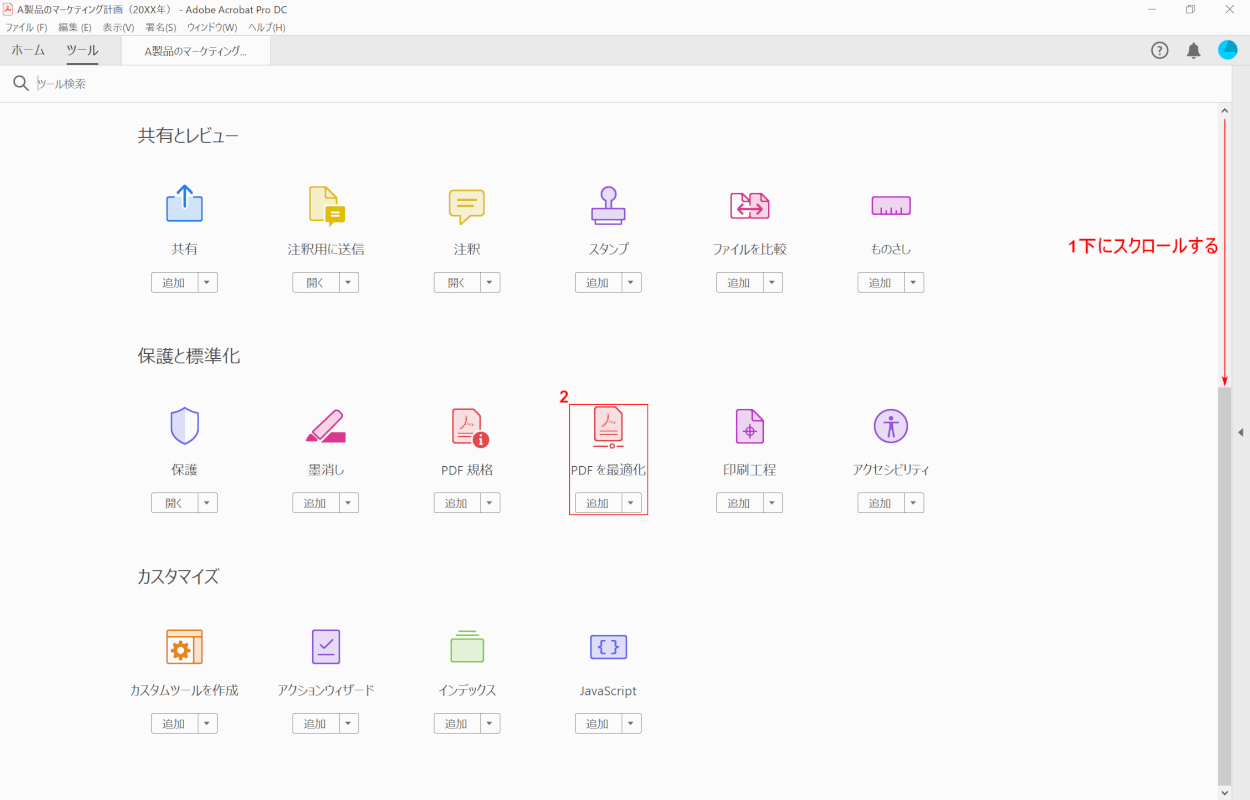Select the ファイルを比較 icon
Screen dimensions: 1250x800
coord(749,206)
